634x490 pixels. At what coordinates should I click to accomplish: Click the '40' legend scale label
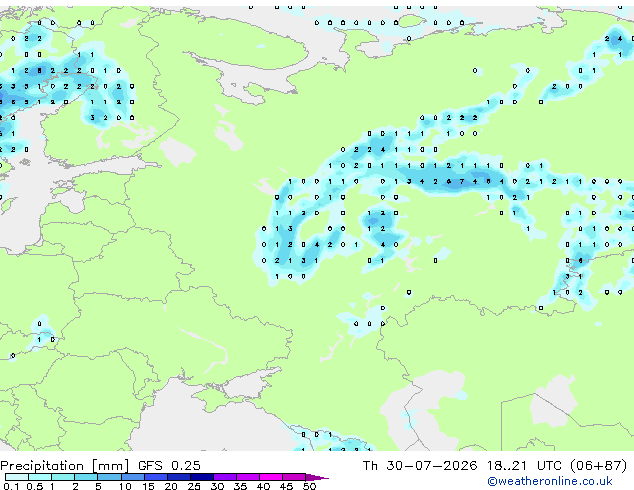point(263,486)
